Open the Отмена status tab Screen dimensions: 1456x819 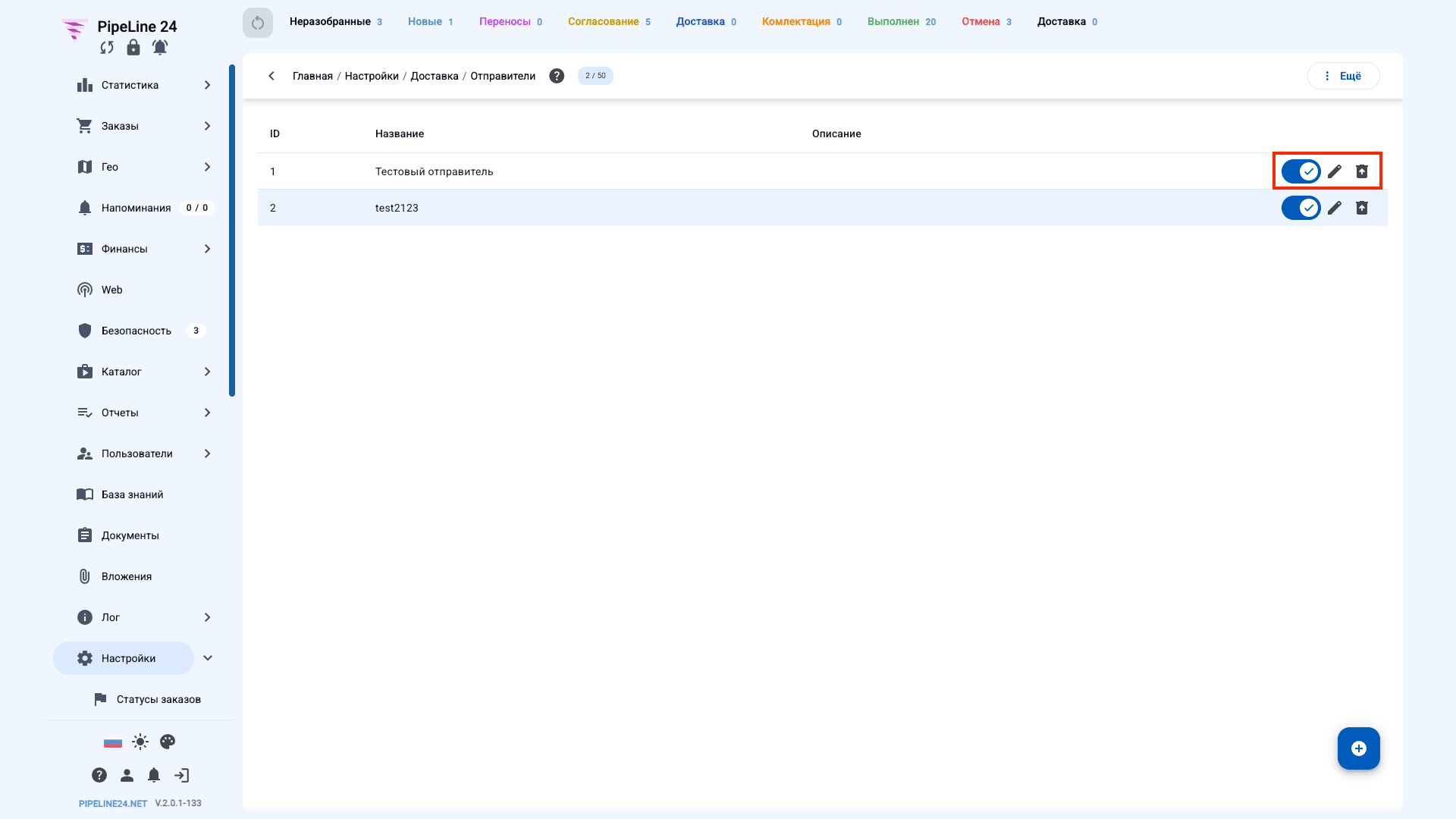987,22
